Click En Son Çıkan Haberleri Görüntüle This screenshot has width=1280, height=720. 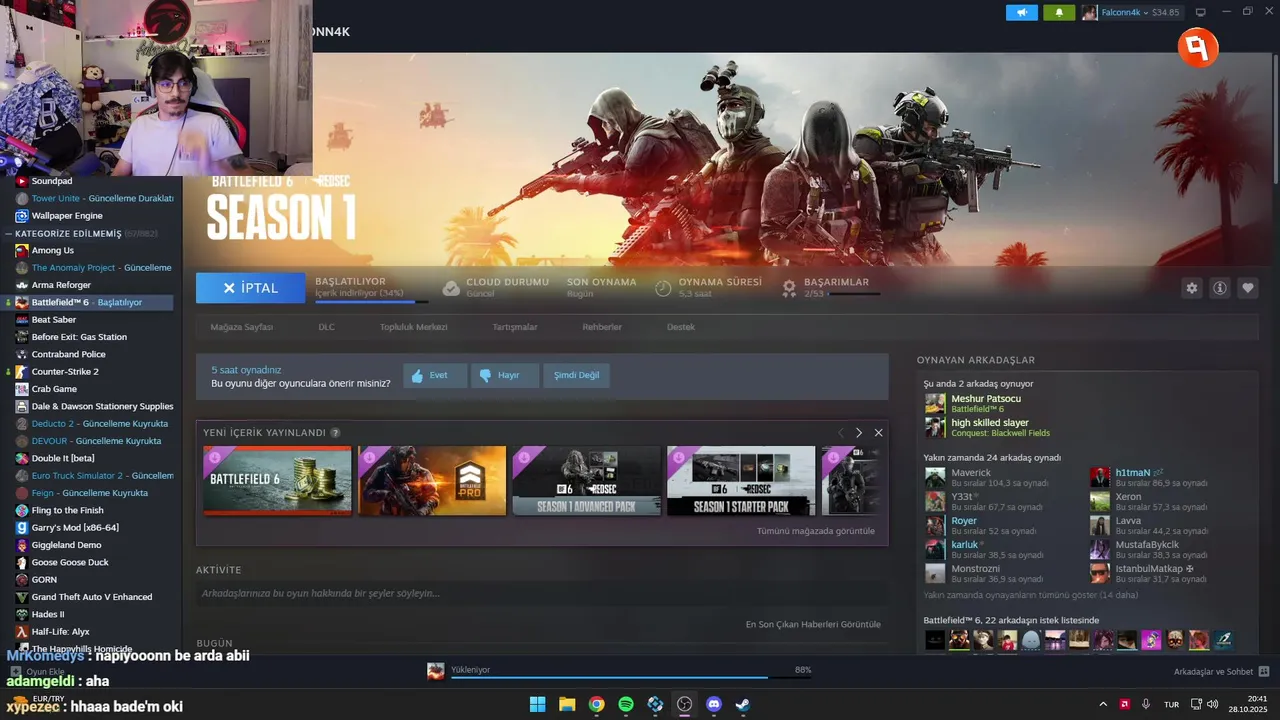point(813,624)
